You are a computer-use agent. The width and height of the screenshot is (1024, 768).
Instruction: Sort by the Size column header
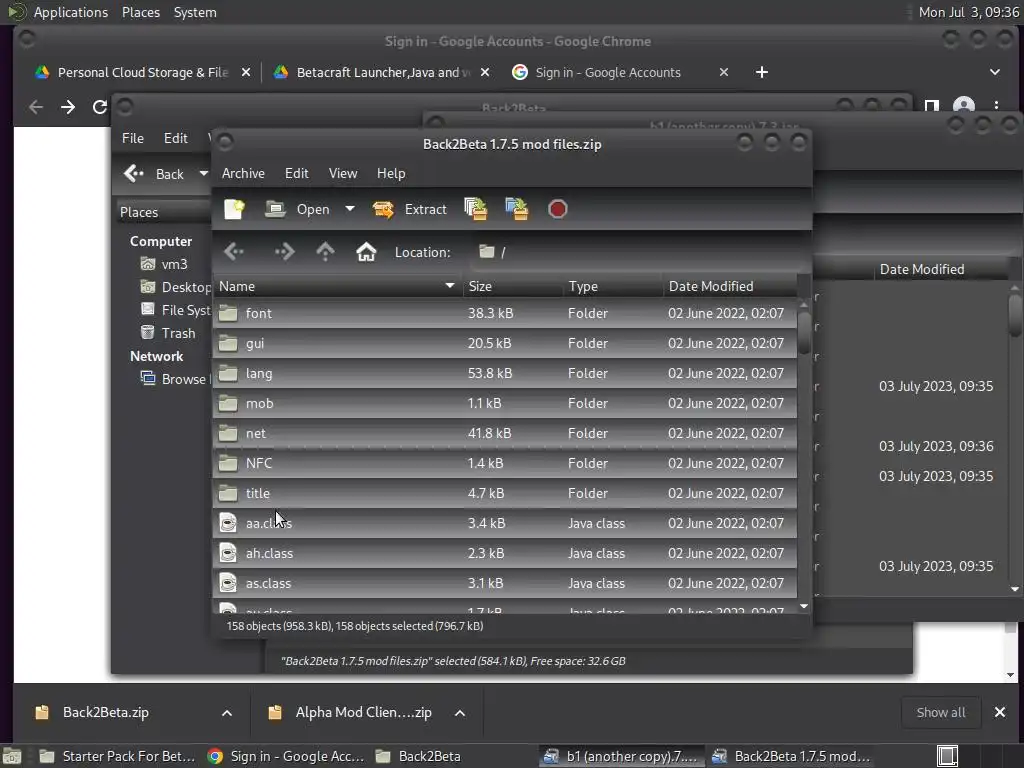pyautogui.click(x=513, y=286)
